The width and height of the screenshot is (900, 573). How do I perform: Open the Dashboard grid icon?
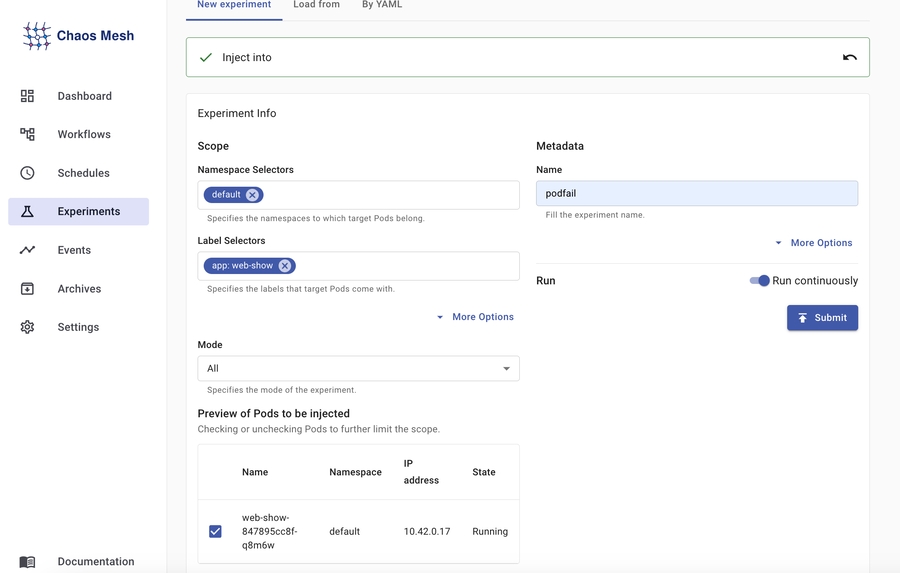pyautogui.click(x=27, y=96)
